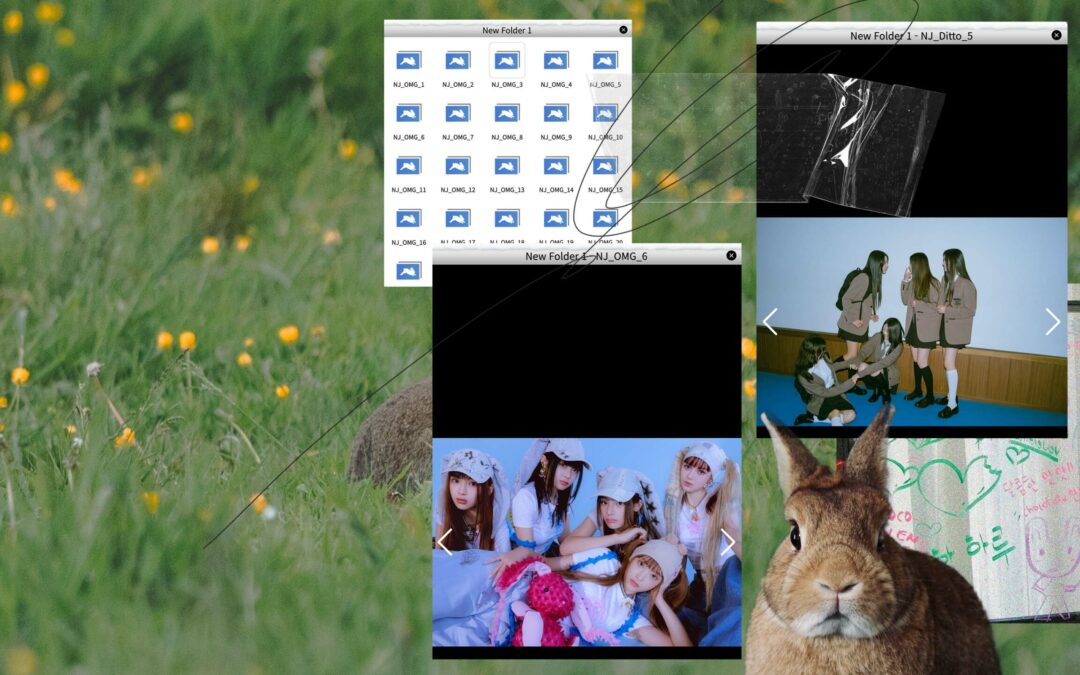Show next photo in NJ_Ditto_5 viewer
This screenshot has height=675, width=1080.
point(1052,322)
